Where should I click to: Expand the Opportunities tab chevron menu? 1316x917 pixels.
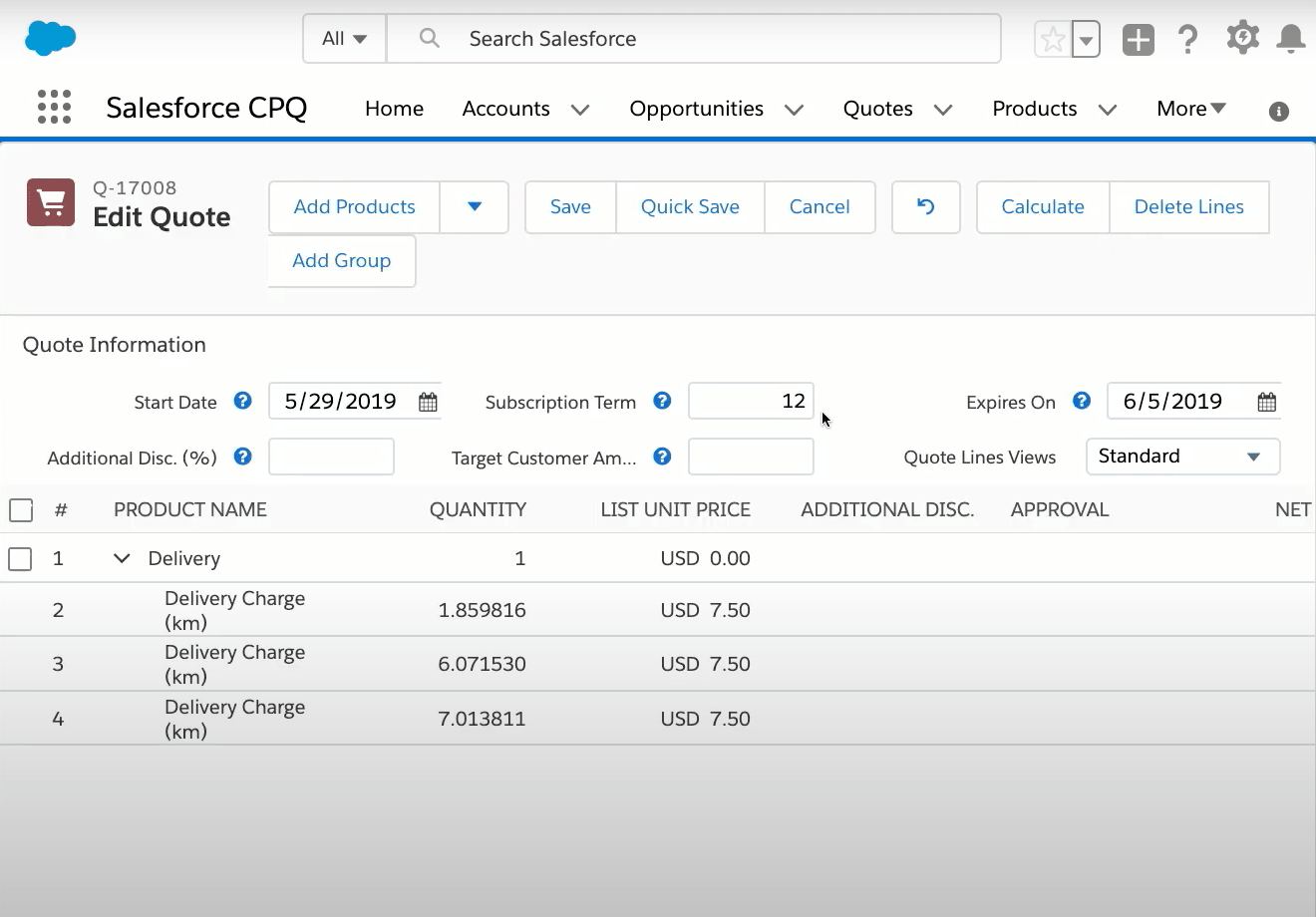pyautogui.click(x=795, y=110)
